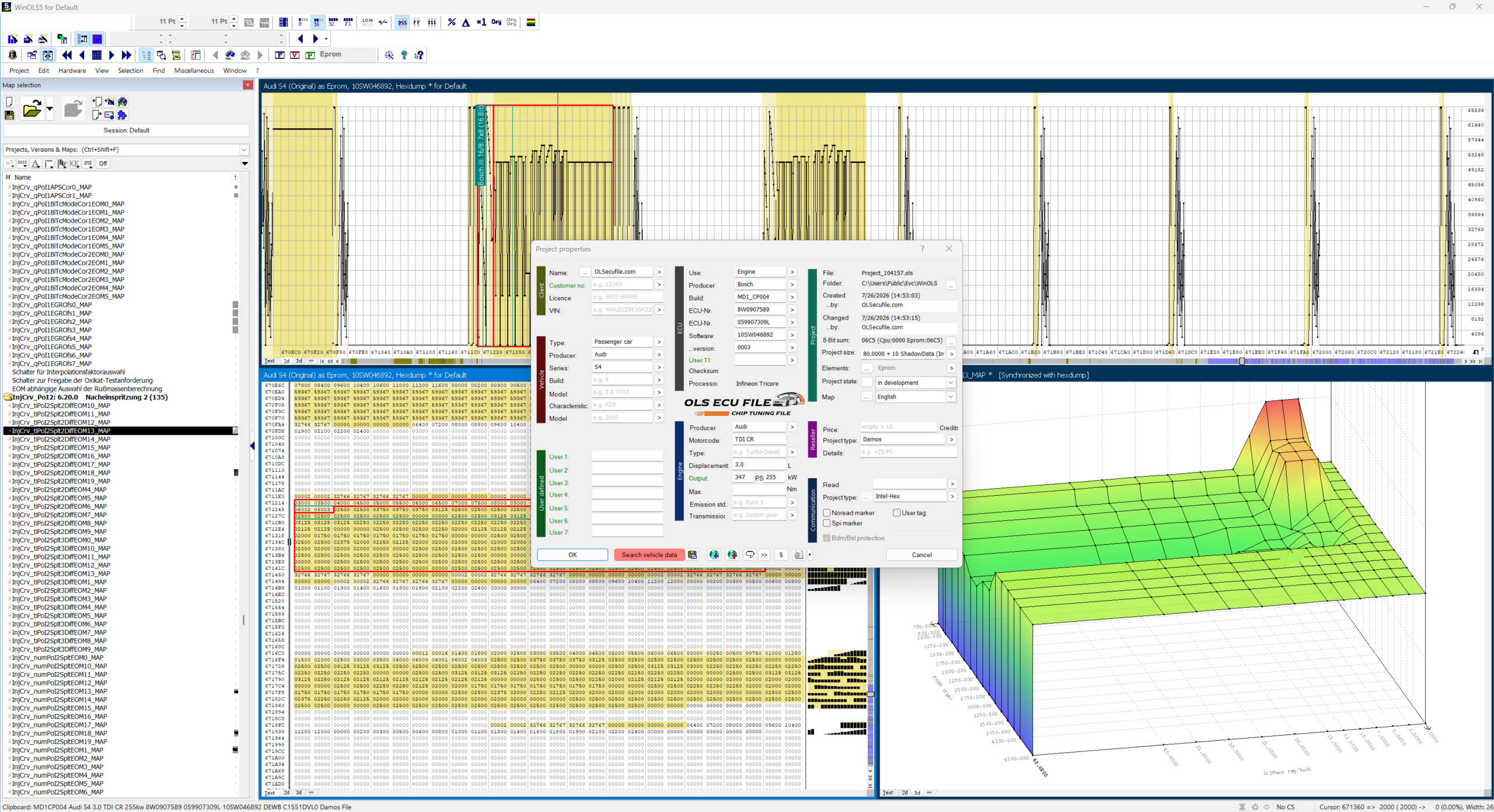Click Search vehicle data button
The height and width of the screenshot is (812, 1494).
649,555
